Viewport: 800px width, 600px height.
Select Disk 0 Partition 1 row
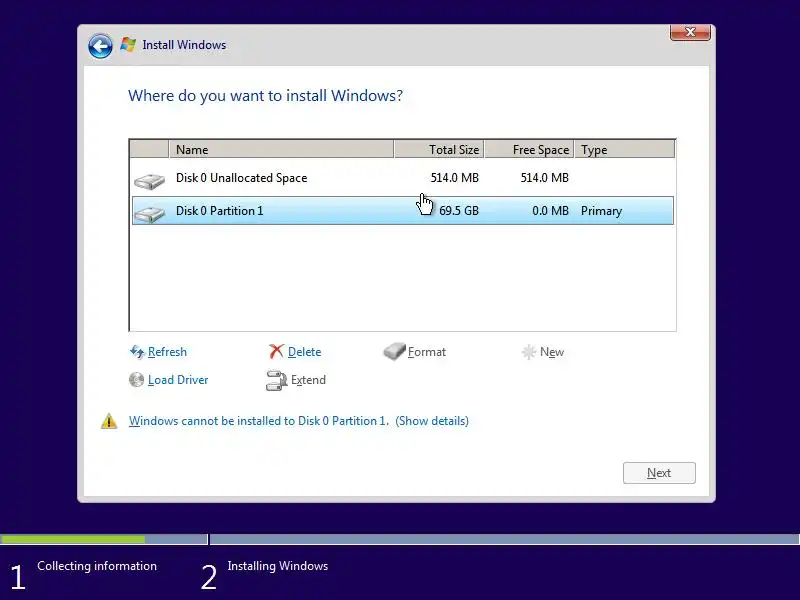(403, 211)
